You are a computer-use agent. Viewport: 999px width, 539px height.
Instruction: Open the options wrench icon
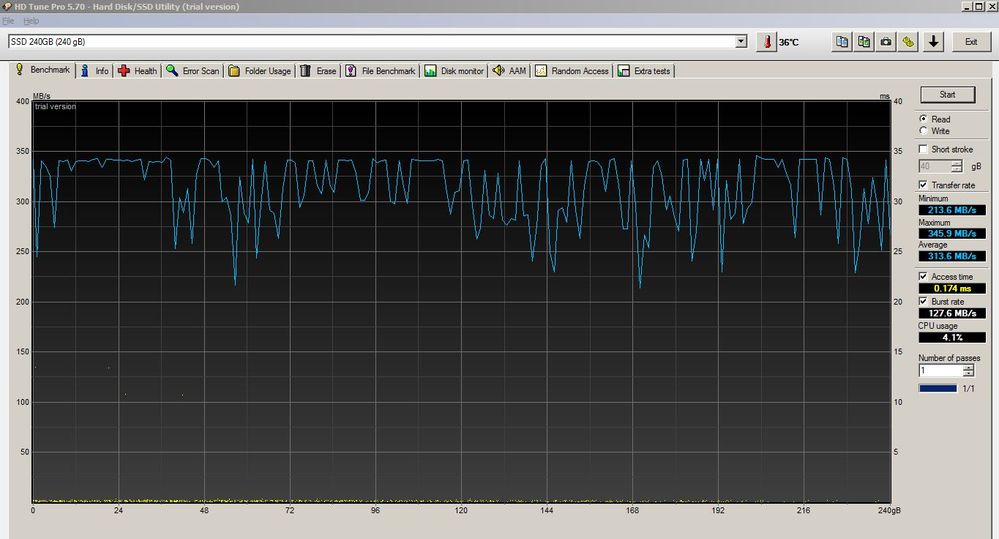click(x=909, y=42)
